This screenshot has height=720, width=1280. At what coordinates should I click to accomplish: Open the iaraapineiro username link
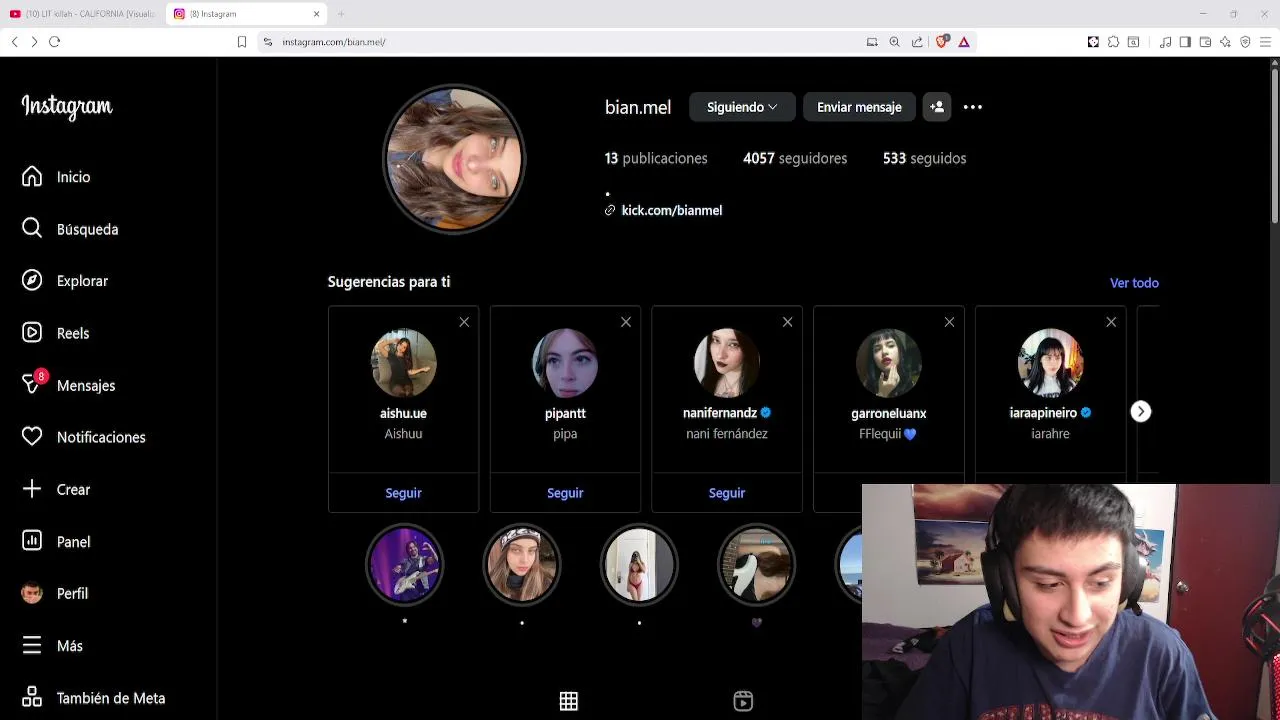[1043, 413]
